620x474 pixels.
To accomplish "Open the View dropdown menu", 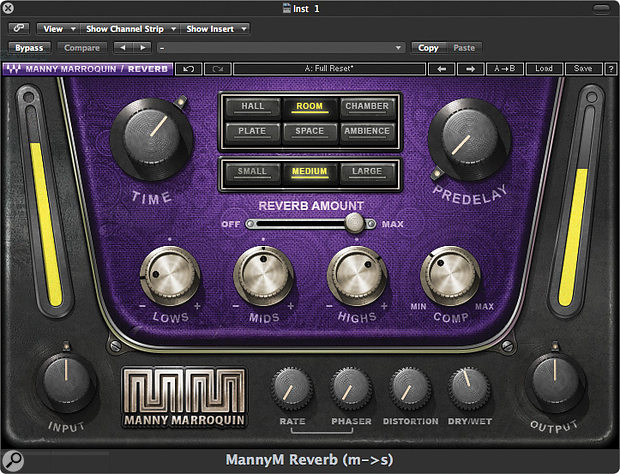I will coord(58,29).
